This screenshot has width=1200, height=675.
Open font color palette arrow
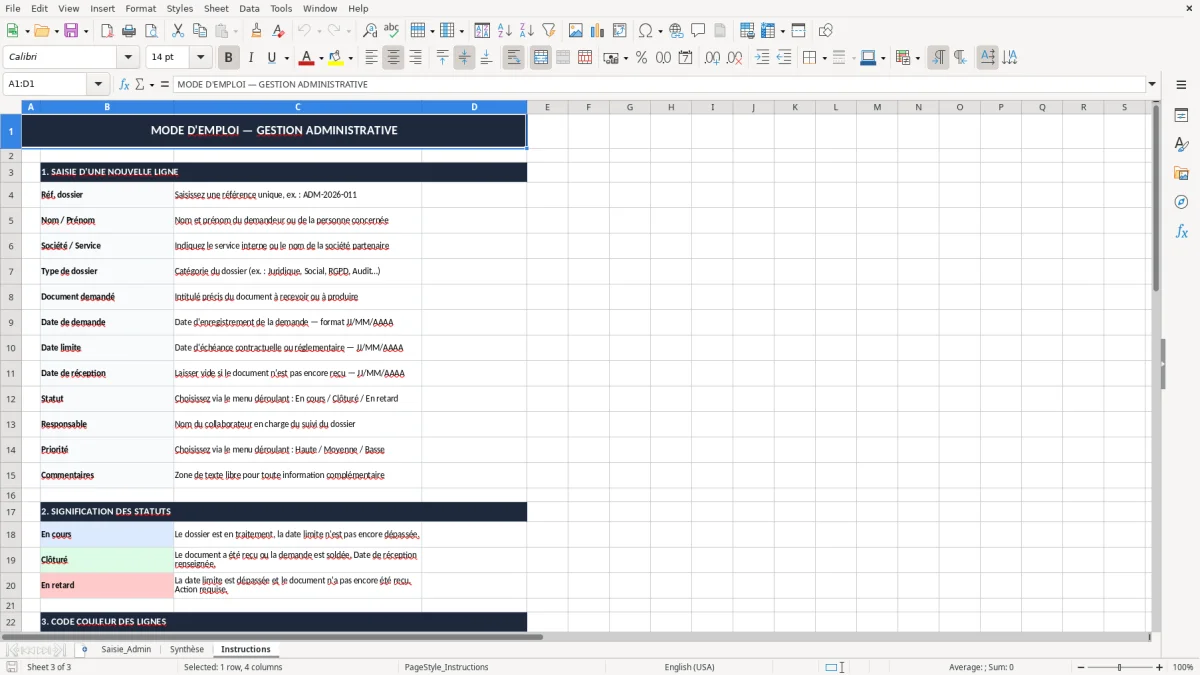click(321, 58)
